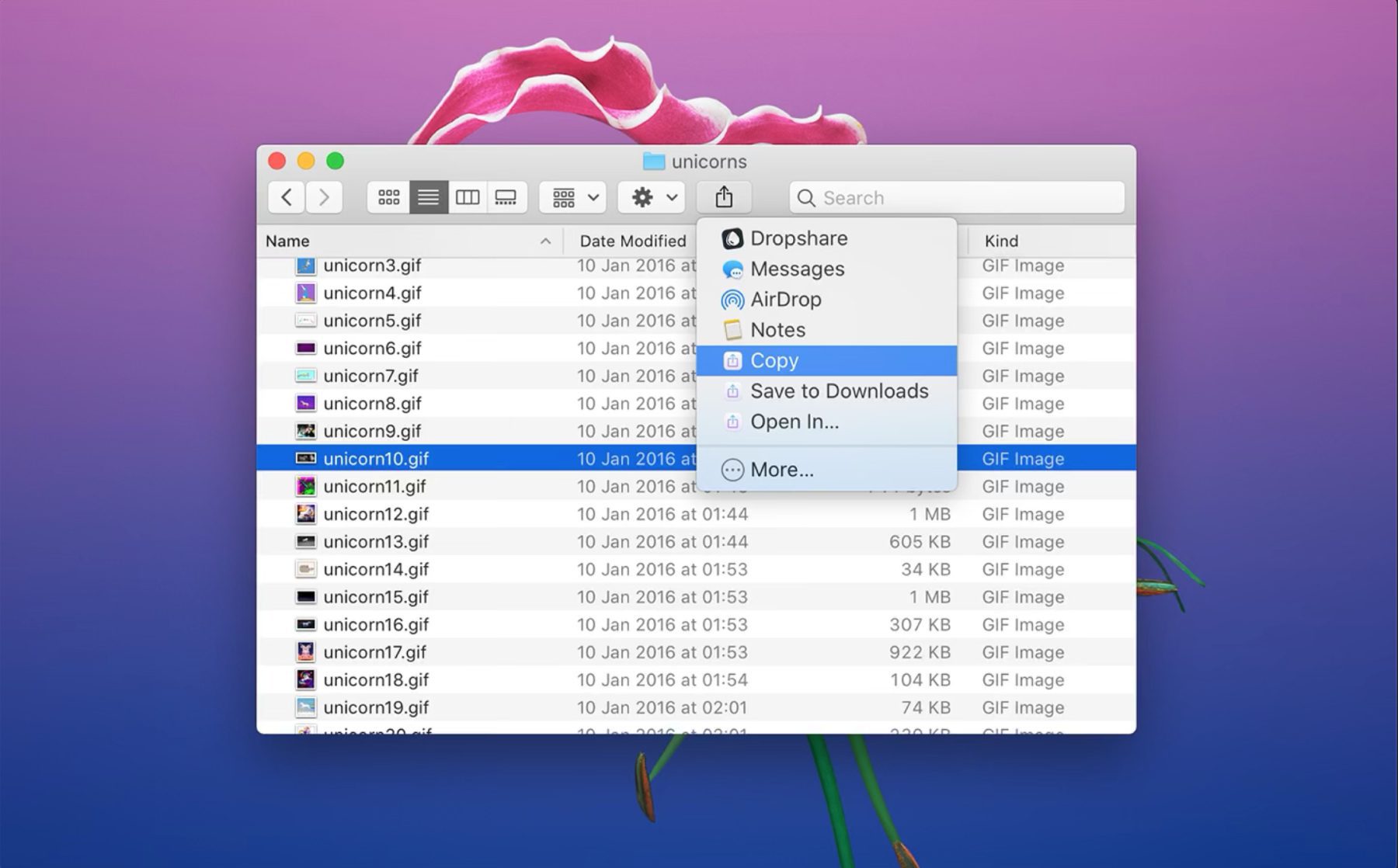The height and width of the screenshot is (868, 1398).
Task: Click Save to Downloads option
Action: point(839,391)
